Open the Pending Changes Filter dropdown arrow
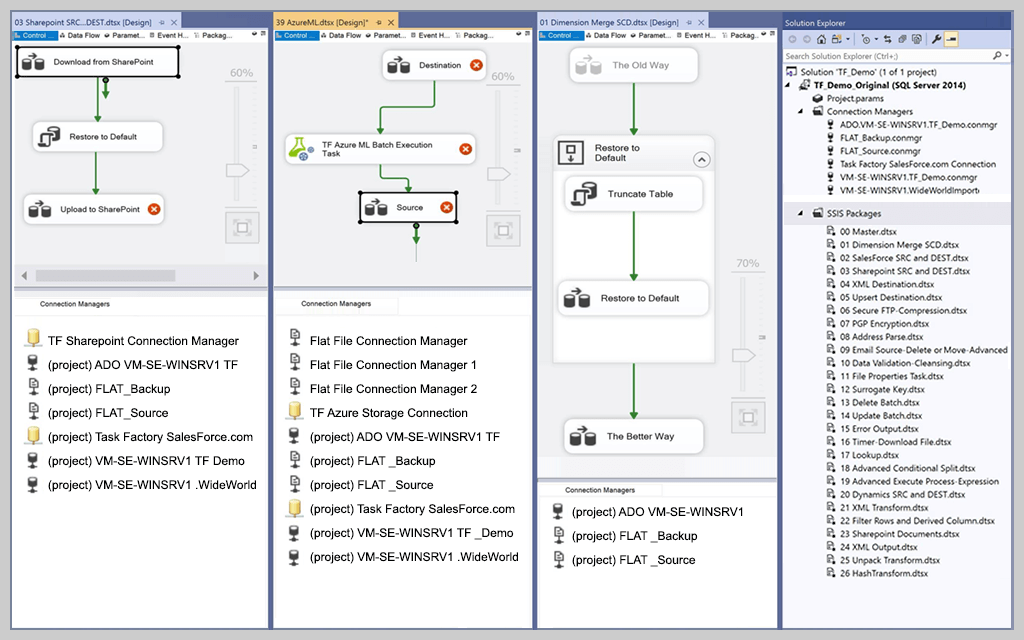Image resolution: width=1024 pixels, height=640 pixels. click(x=876, y=39)
